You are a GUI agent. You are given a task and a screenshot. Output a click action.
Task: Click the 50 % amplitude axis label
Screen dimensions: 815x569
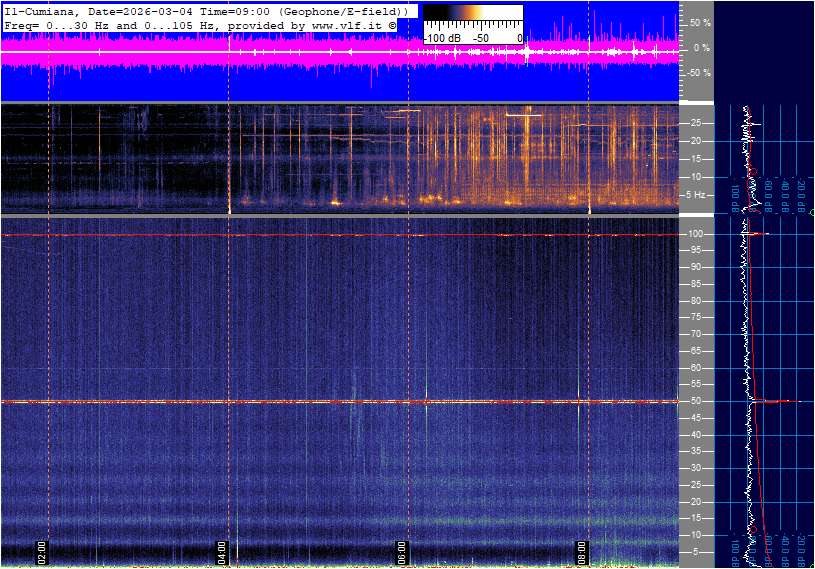(x=700, y=22)
